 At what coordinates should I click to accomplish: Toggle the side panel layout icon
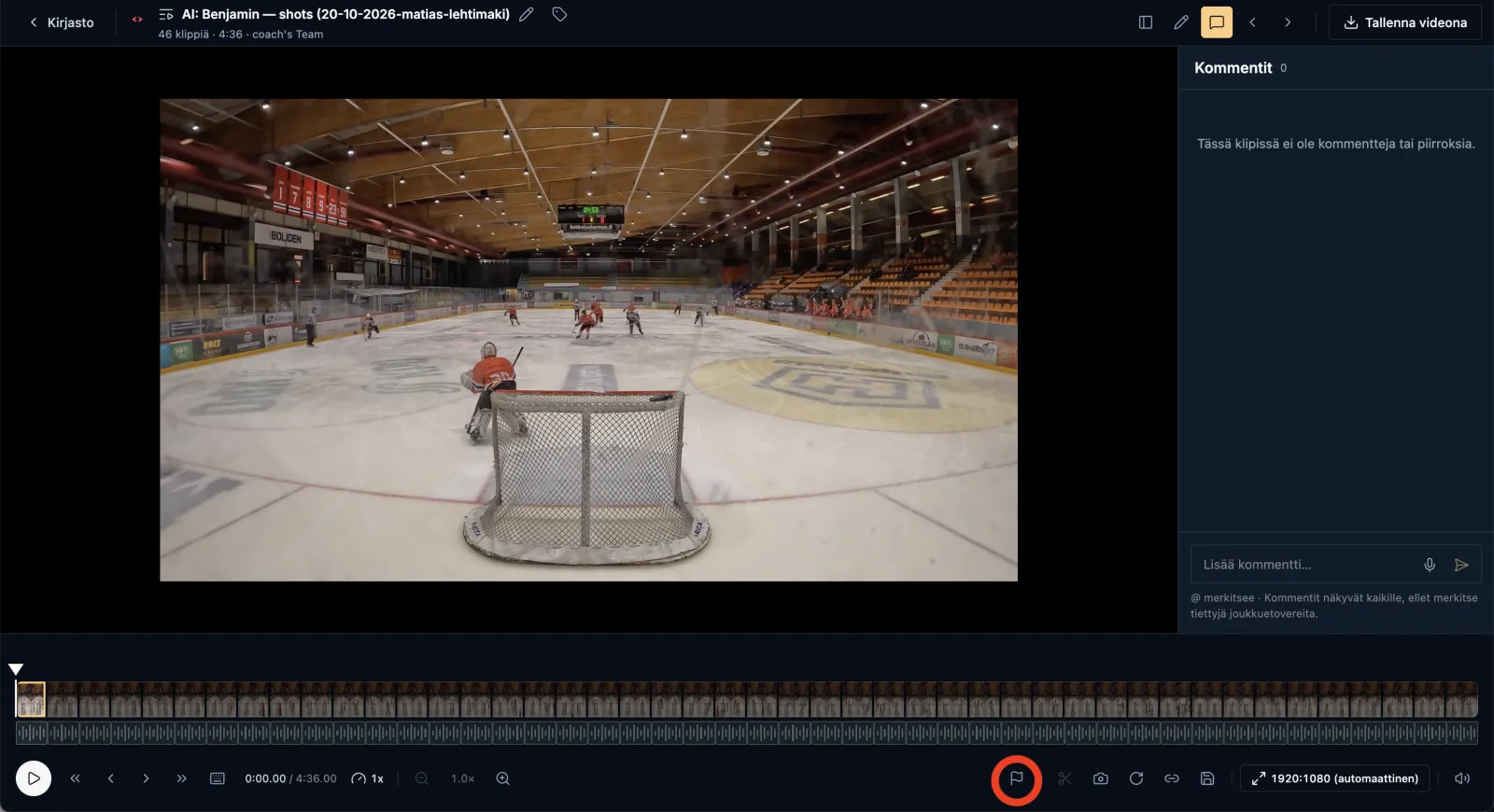click(1146, 22)
